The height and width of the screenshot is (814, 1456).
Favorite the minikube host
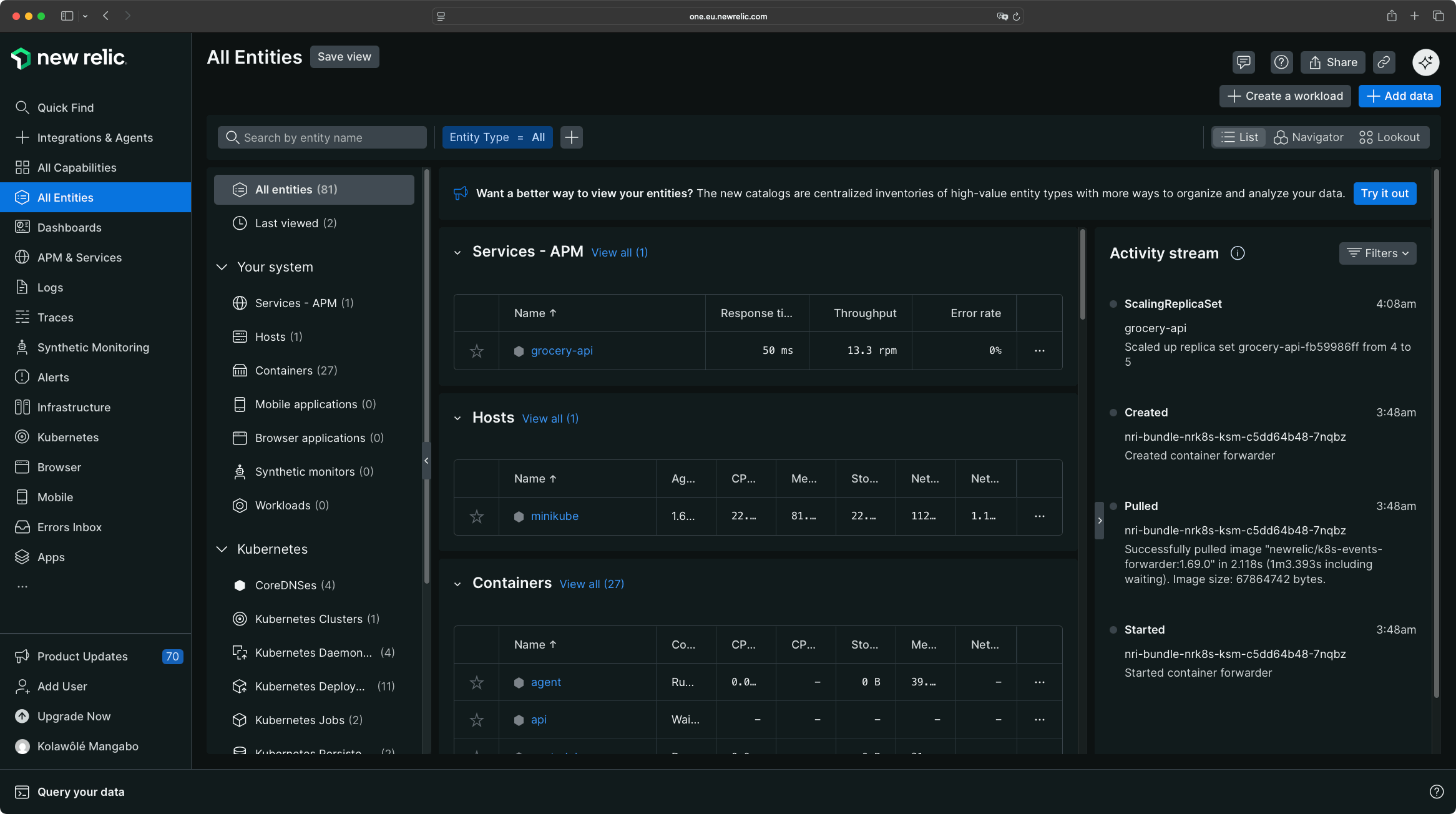476,516
